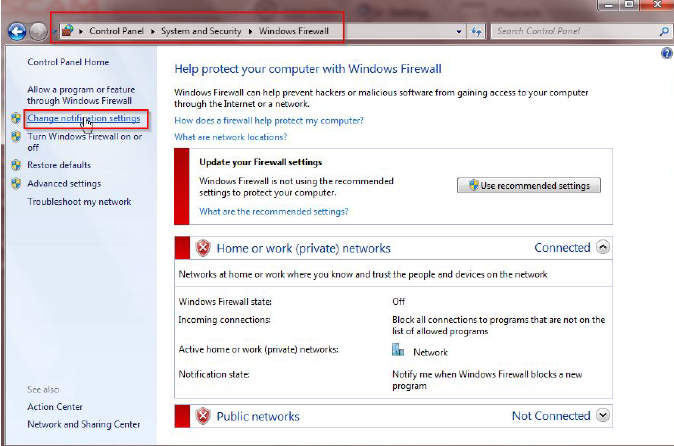Click What are the recommended settings link
Screen dimensions: 674x446
click(x=273, y=211)
